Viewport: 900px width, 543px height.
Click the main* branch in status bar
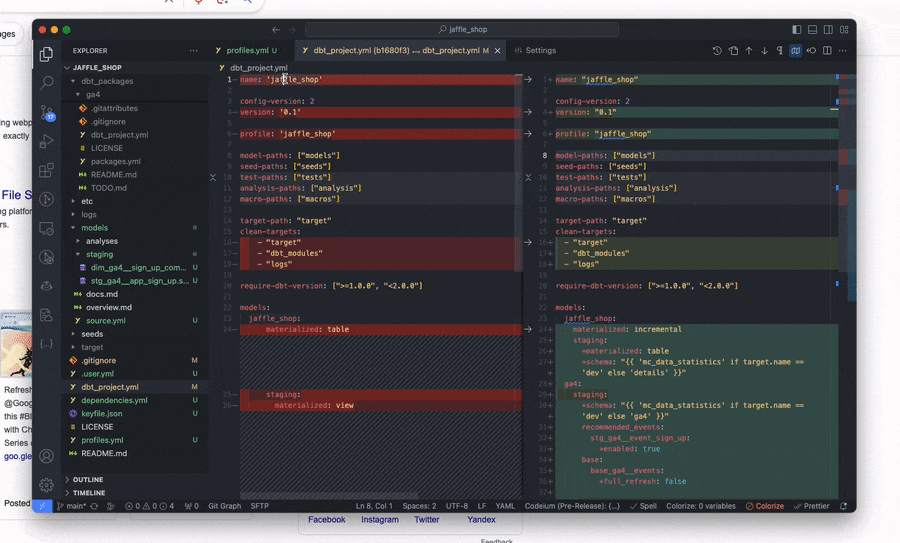click(71, 506)
